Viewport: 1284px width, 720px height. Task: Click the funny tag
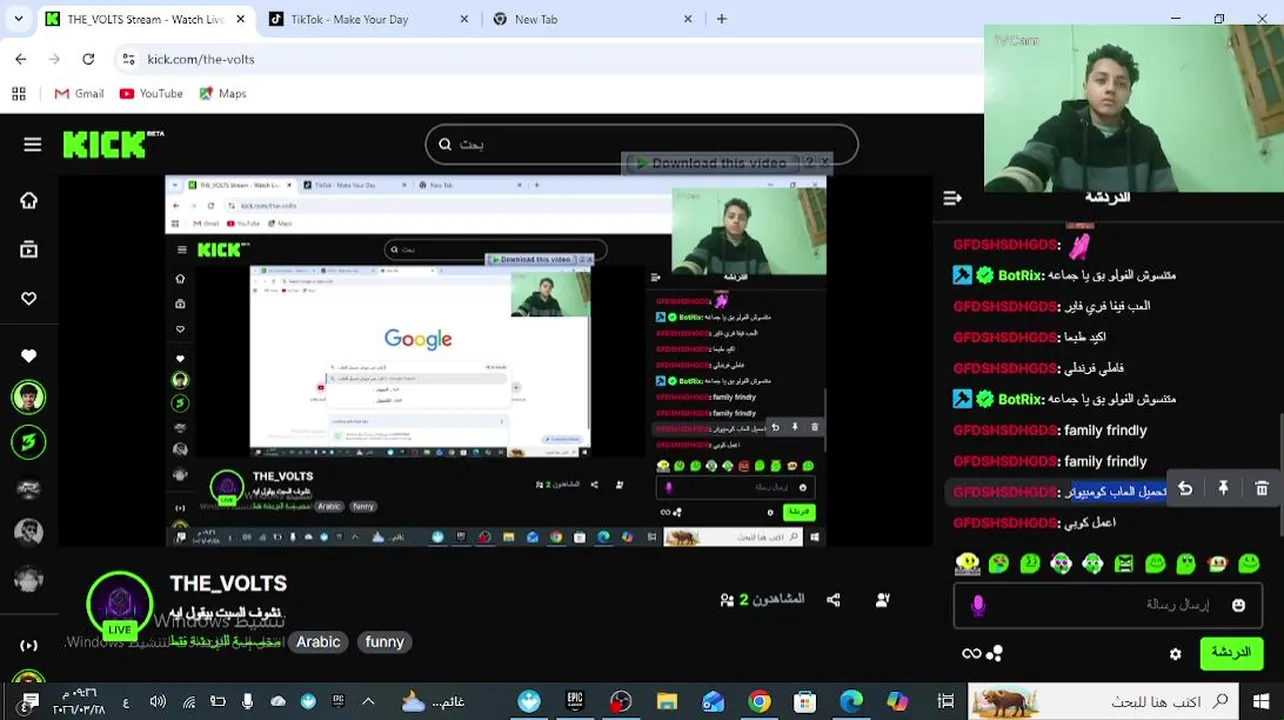tap(384, 642)
